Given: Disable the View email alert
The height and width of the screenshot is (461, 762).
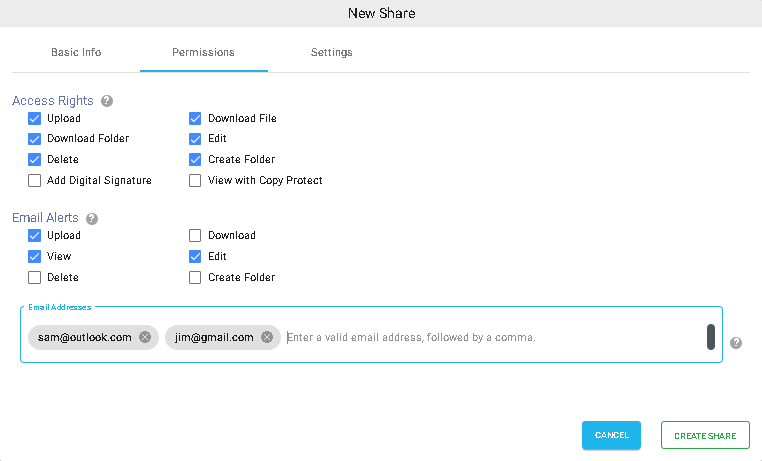Looking at the screenshot, I should [35, 256].
